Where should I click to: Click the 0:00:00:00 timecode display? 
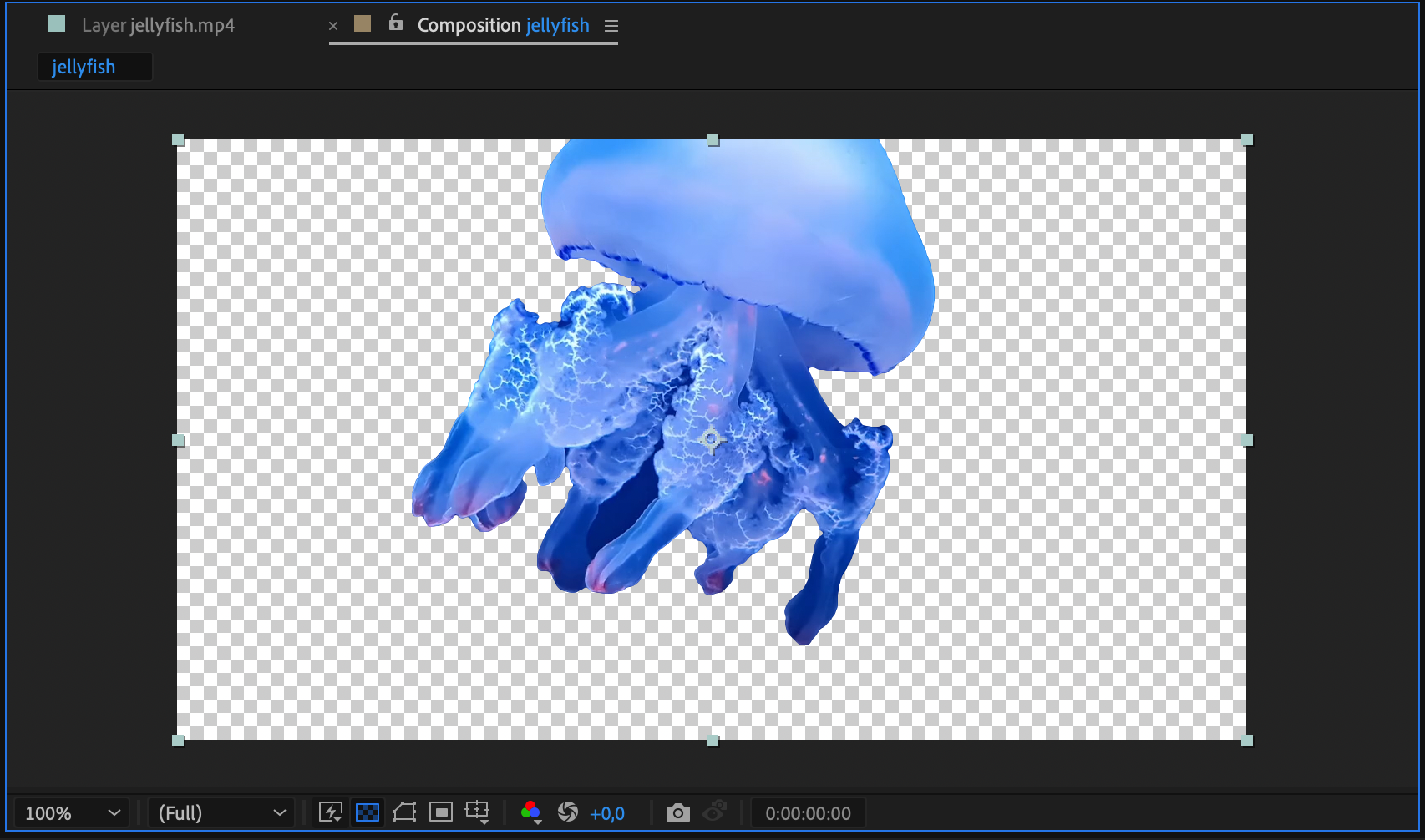tap(808, 813)
